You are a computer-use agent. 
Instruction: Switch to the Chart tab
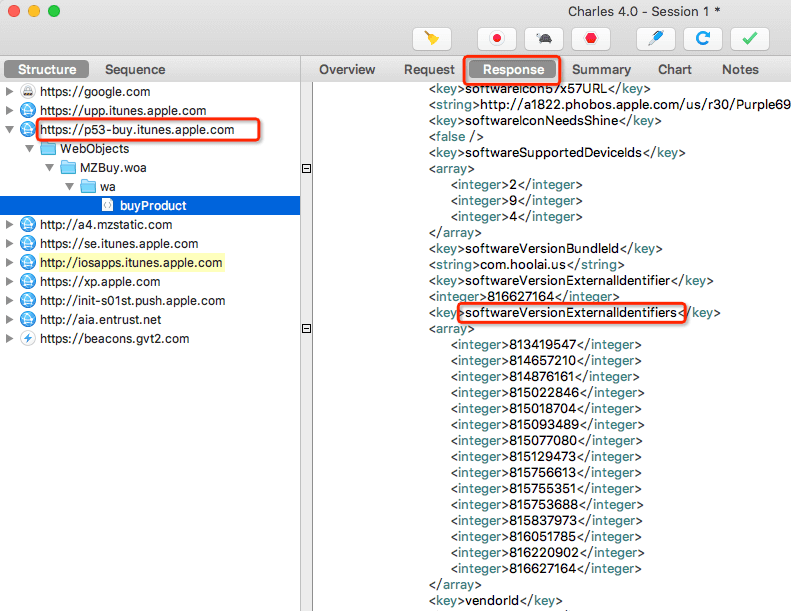[675, 70]
